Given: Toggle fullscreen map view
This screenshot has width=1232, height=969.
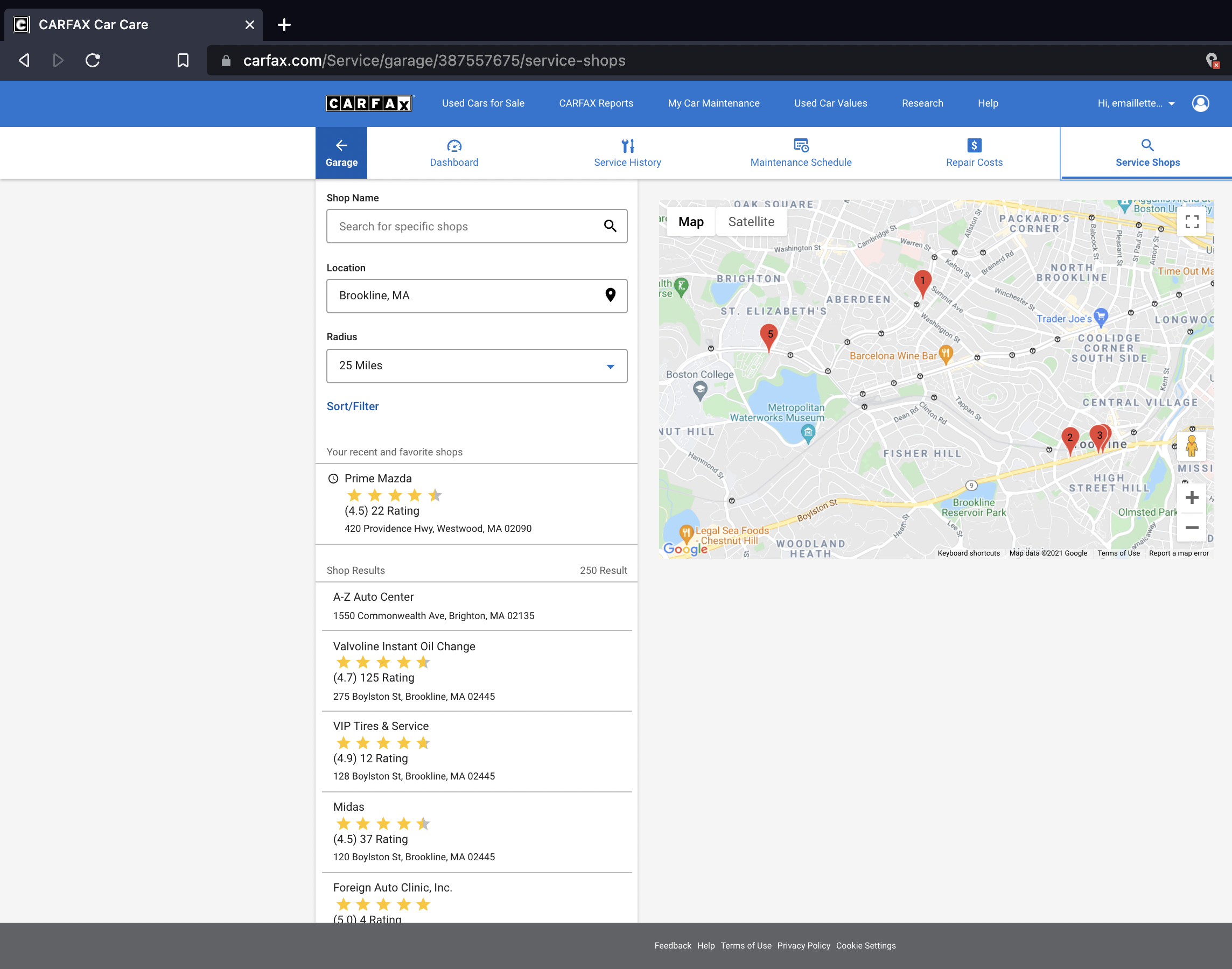Looking at the screenshot, I should tap(1192, 221).
